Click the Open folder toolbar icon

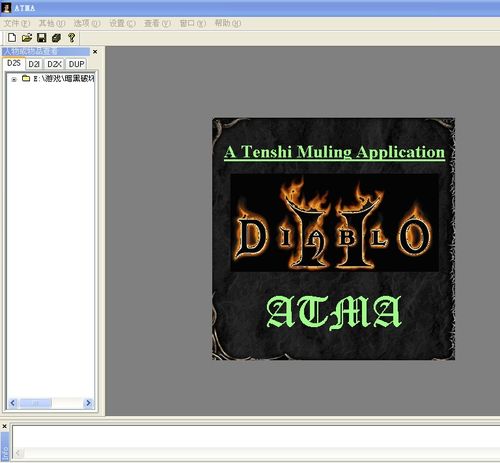coord(27,37)
